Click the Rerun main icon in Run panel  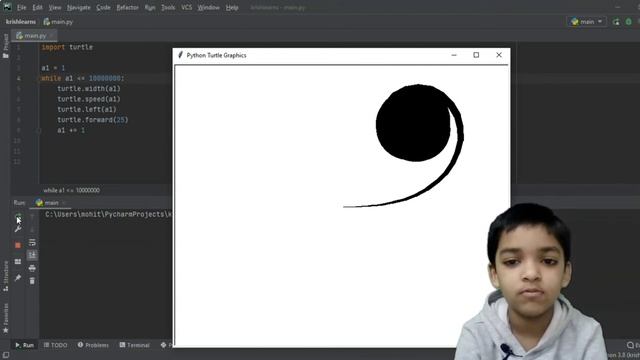click(18, 217)
